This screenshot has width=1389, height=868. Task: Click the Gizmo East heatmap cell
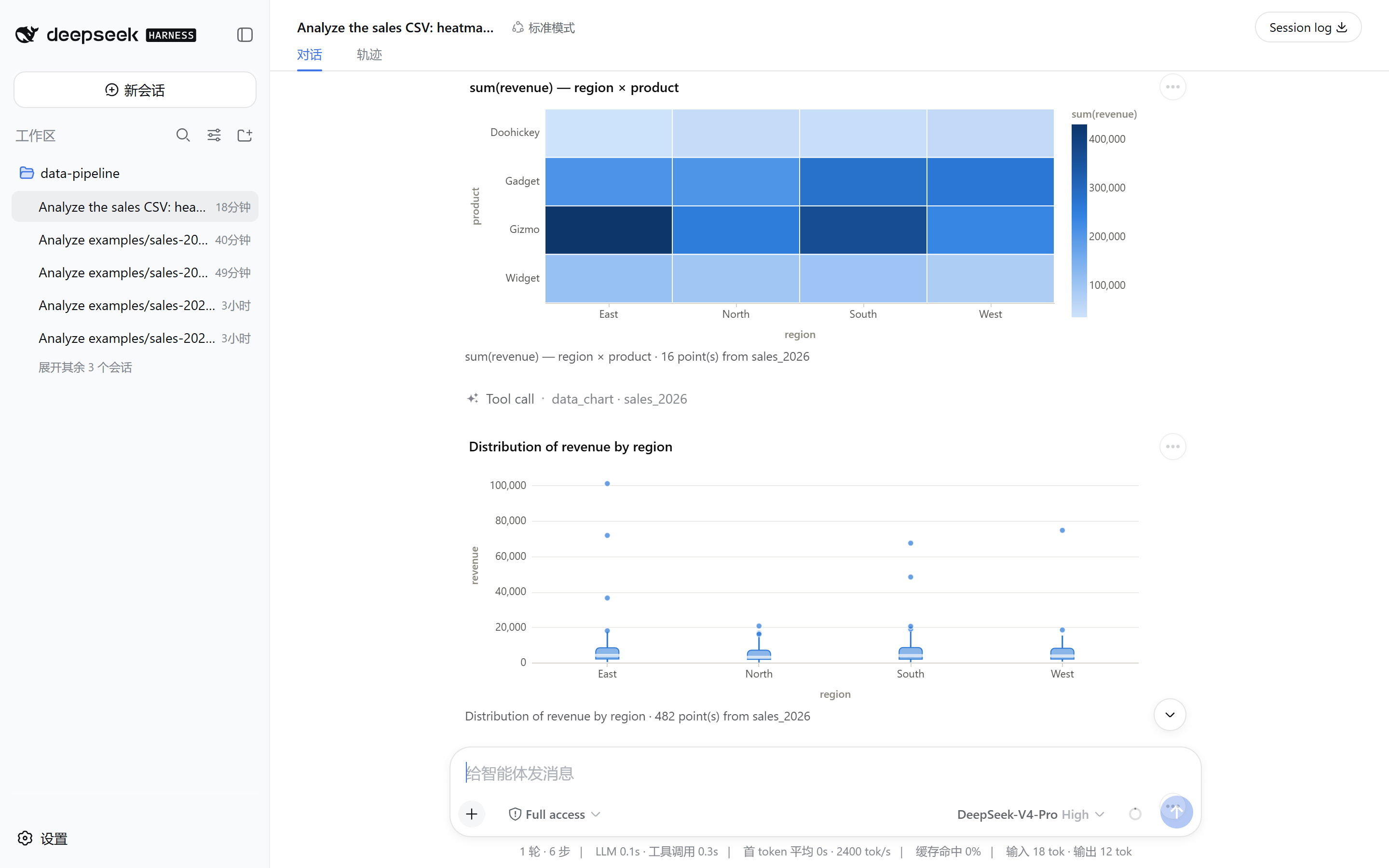(x=608, y=230)
